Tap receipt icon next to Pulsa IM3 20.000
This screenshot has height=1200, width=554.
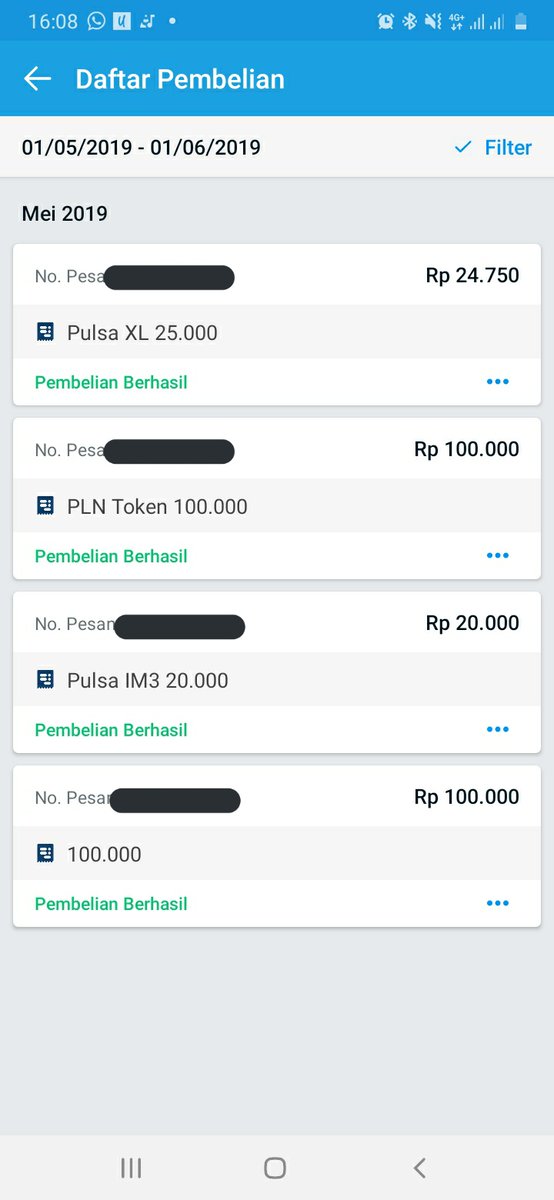[45, 681]
